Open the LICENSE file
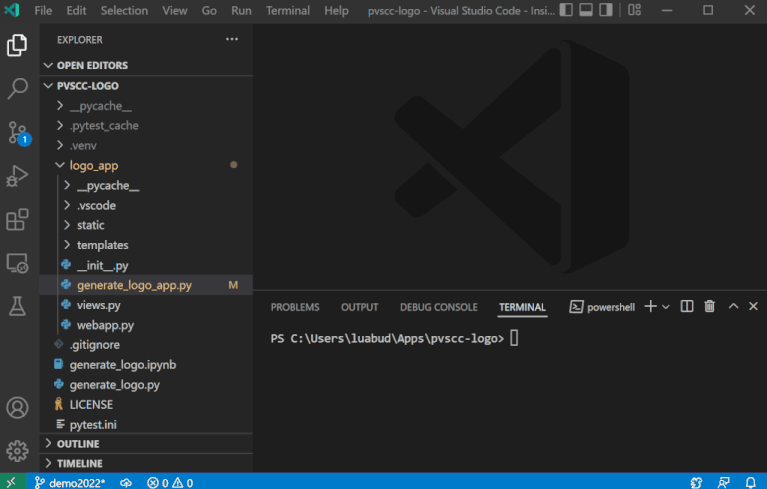 click(x=146, y=404)
